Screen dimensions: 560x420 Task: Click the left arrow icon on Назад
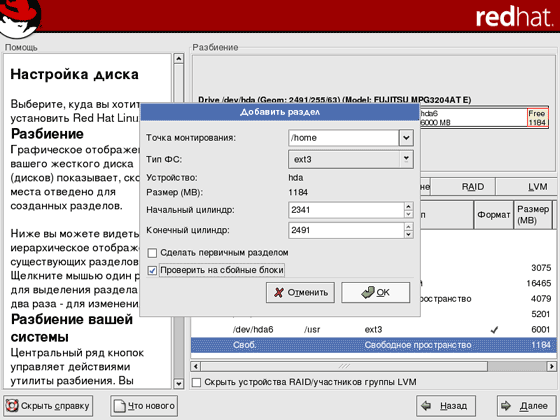coord(426,405)
